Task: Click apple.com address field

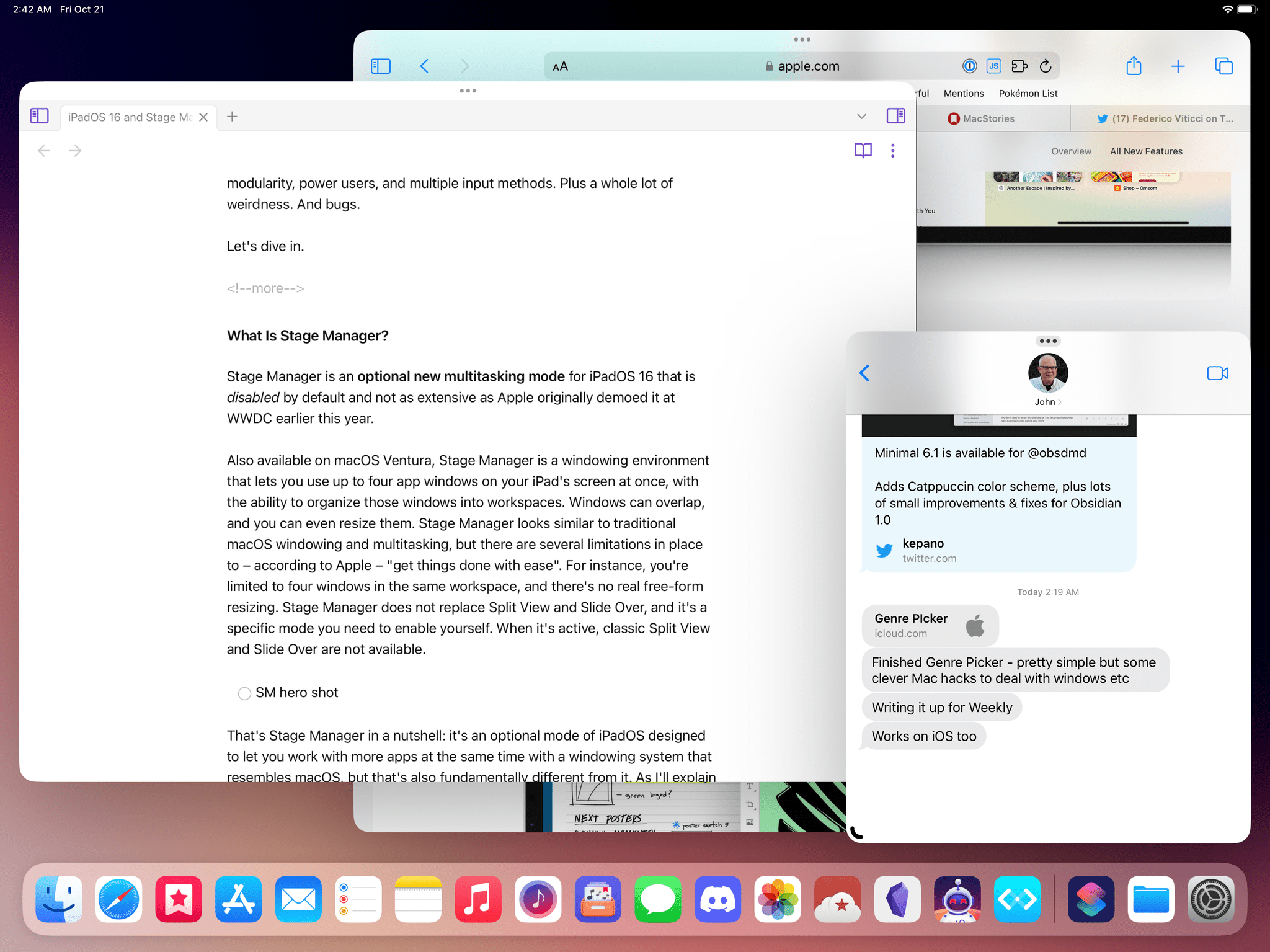Action: (801, 66)
